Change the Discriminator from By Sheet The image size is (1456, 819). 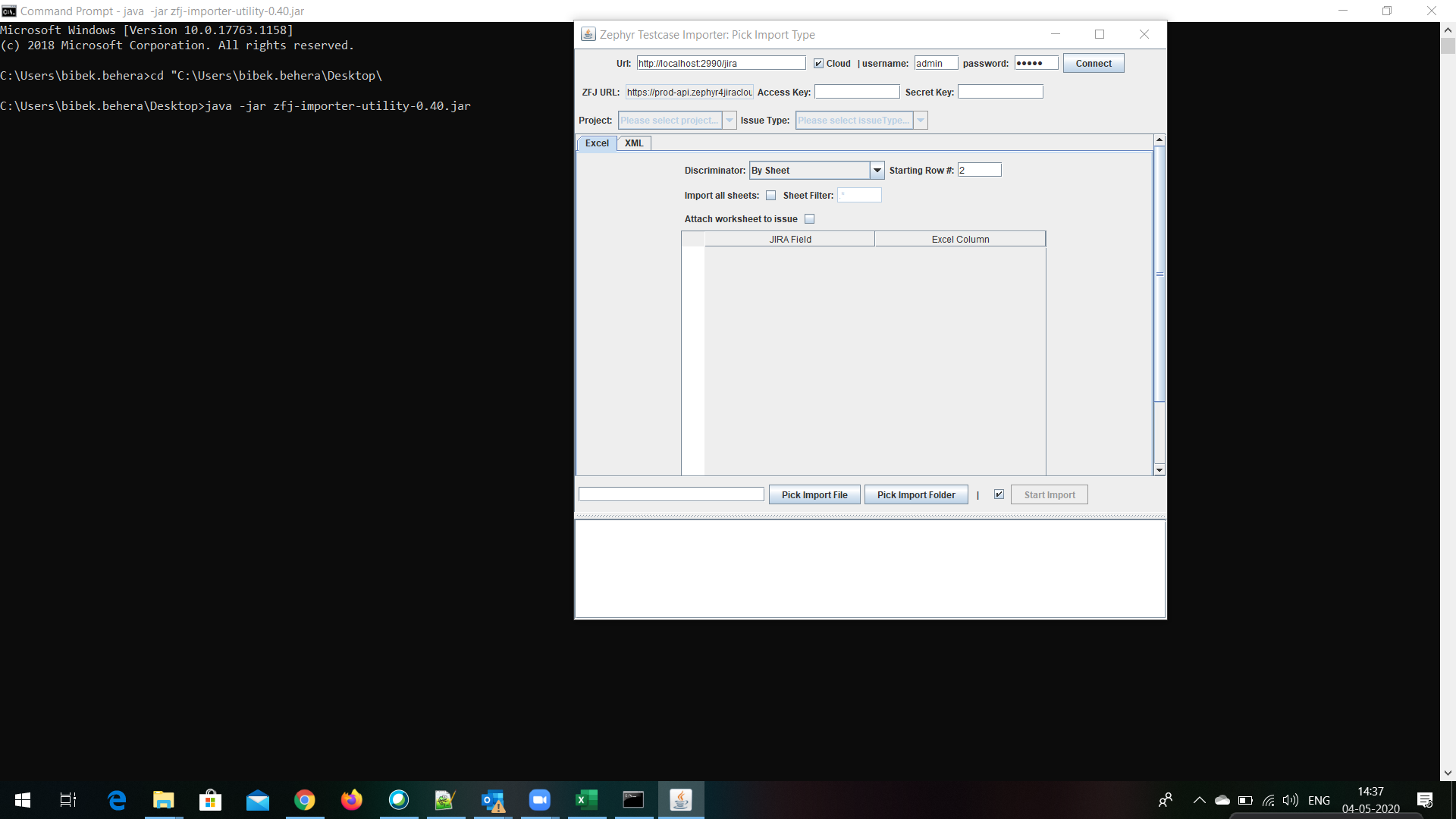[x=877, y=170]
